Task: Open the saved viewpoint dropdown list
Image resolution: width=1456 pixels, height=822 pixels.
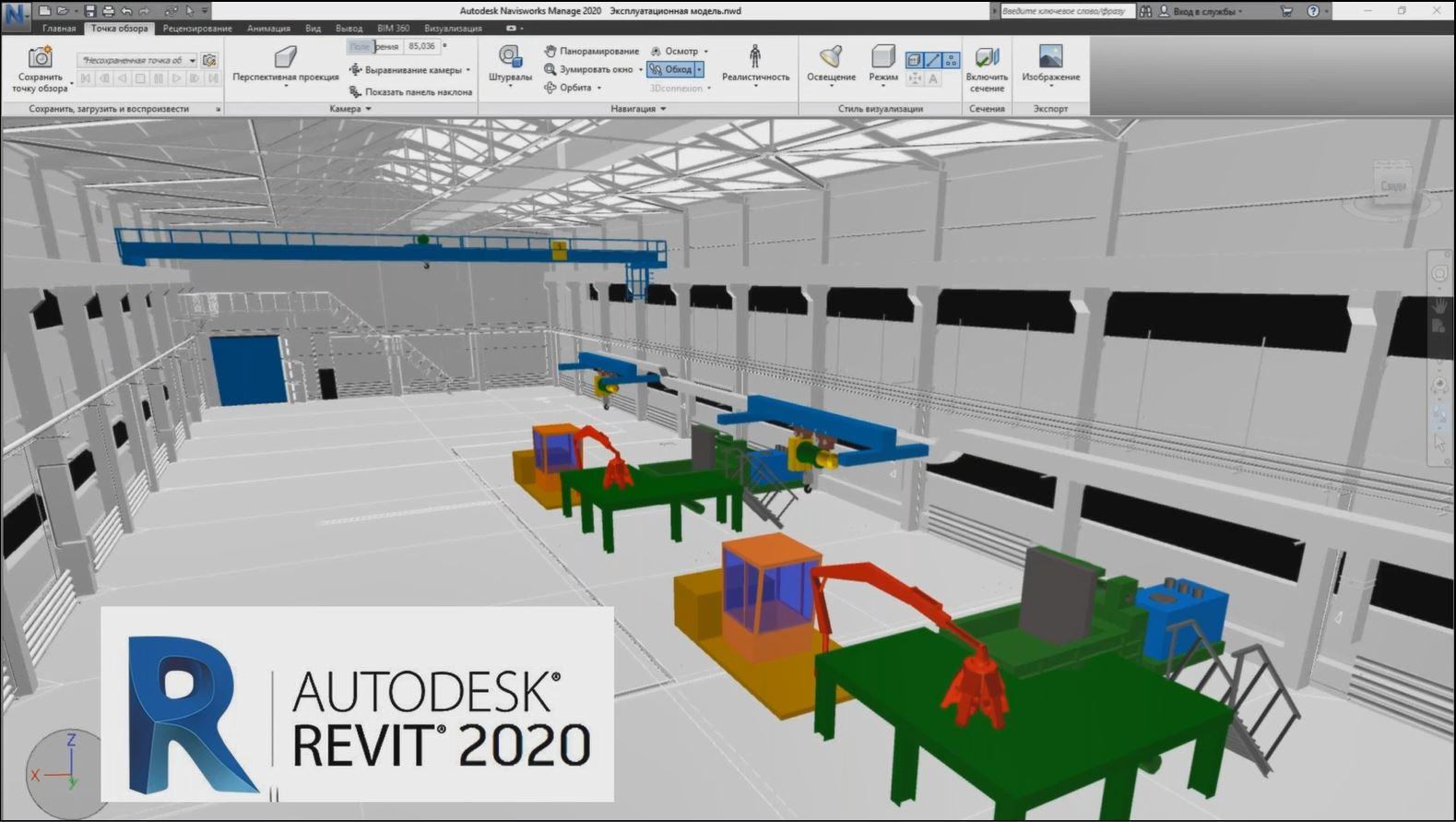Action: click(192, 61)
